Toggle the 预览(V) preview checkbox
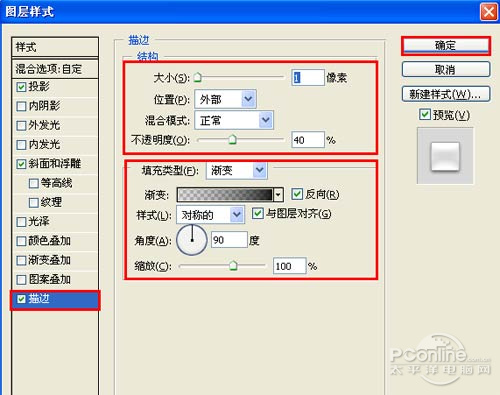The height and width of the screenshot is (395, 500). 424,115
